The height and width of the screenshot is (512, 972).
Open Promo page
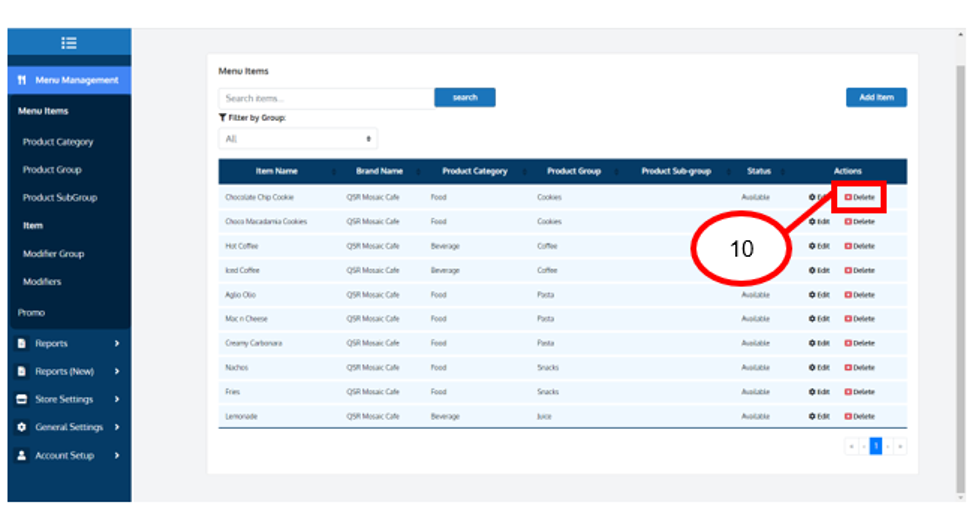(x=31, y=312)
